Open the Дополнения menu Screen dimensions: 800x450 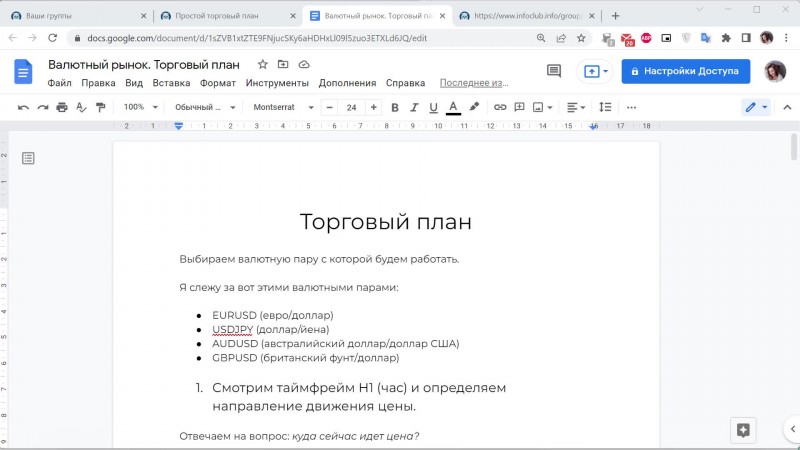pos(347,83)
